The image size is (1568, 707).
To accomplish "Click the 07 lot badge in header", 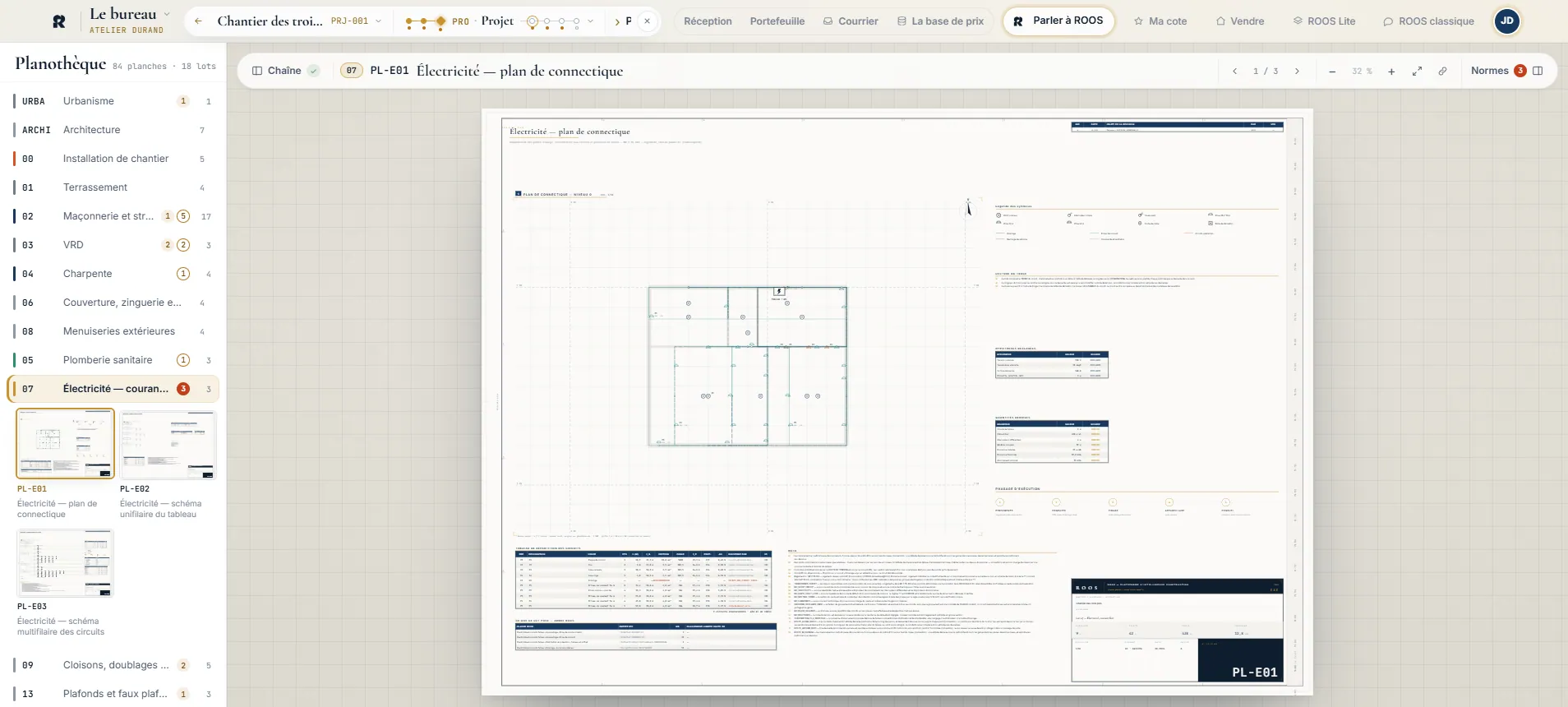I will coord(352,71).
